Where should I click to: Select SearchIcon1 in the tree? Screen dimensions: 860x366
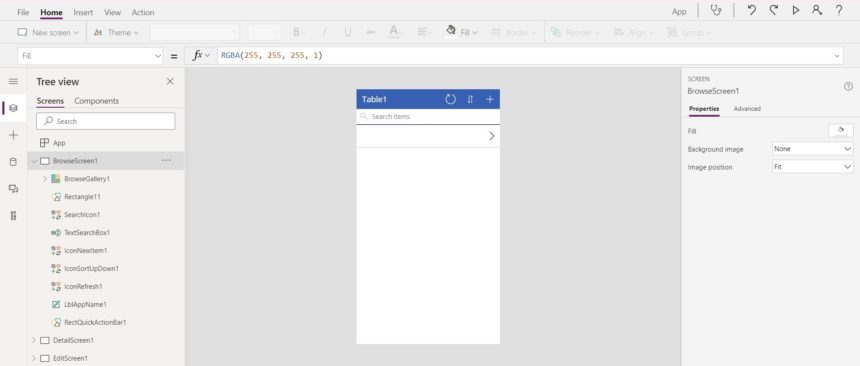pyautogui.click(x=82, y=215)
